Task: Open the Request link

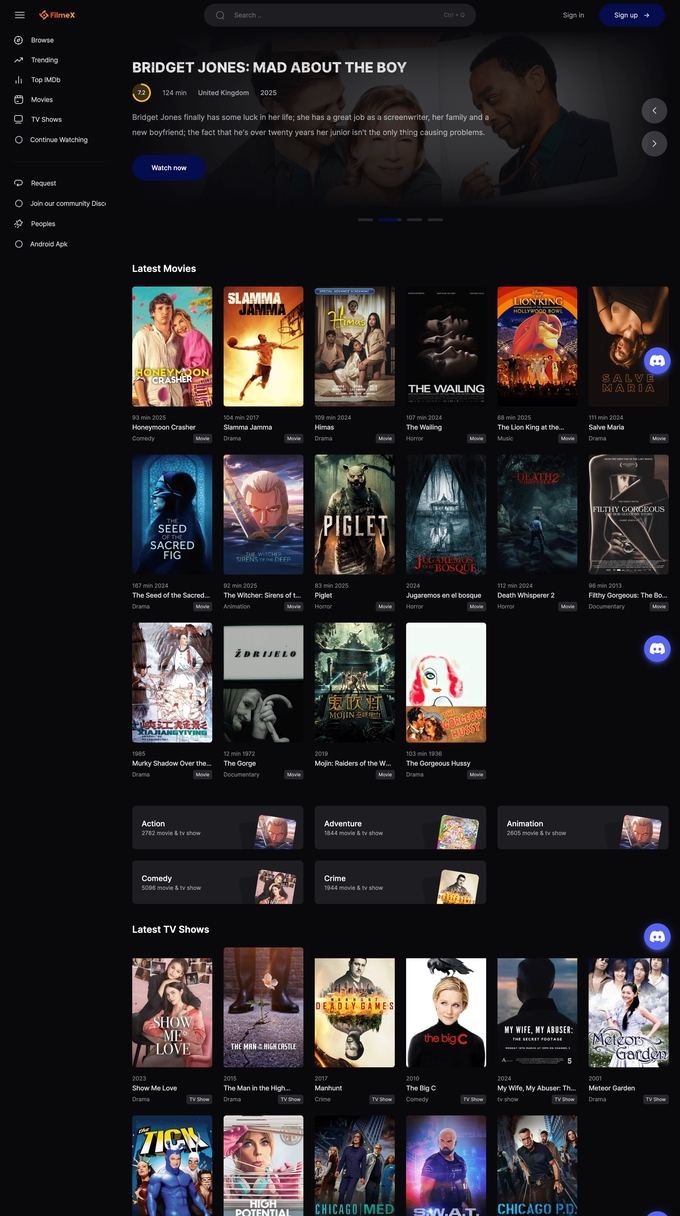Action: 43,183
